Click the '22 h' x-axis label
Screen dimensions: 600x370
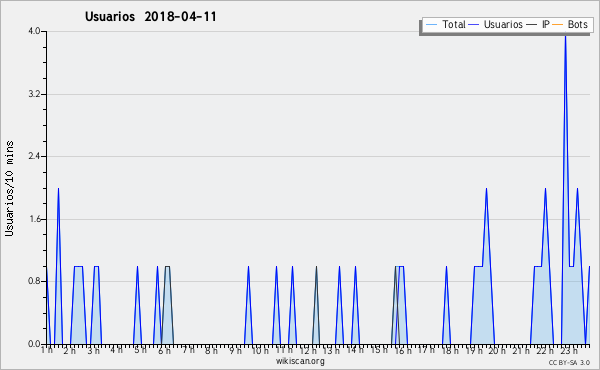(x=545, y=351)
